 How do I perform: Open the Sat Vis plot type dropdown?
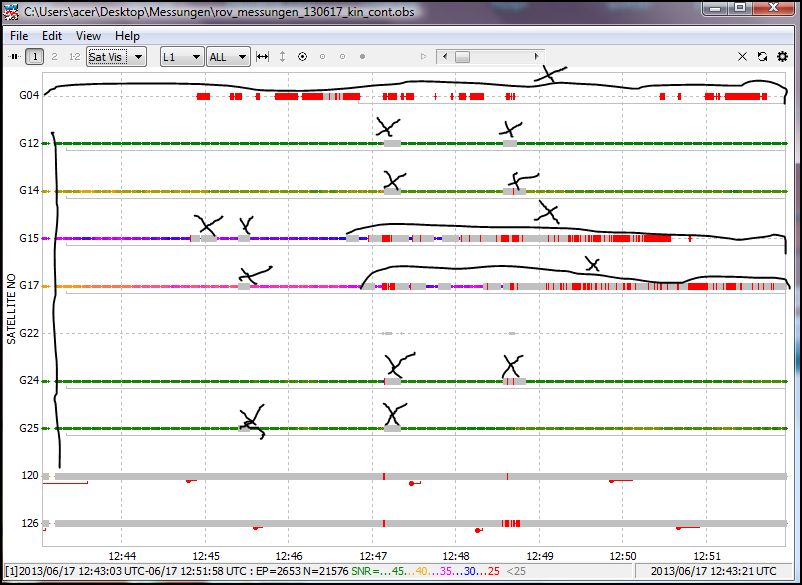pyautogui.click(x=116, y=57)
